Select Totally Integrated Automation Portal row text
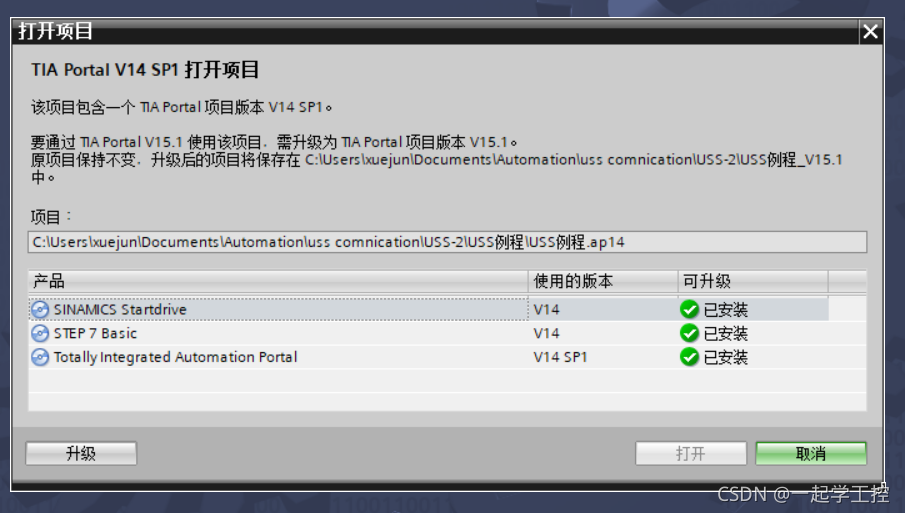This screenshot has width=905, height=513. tap(175, 357)
